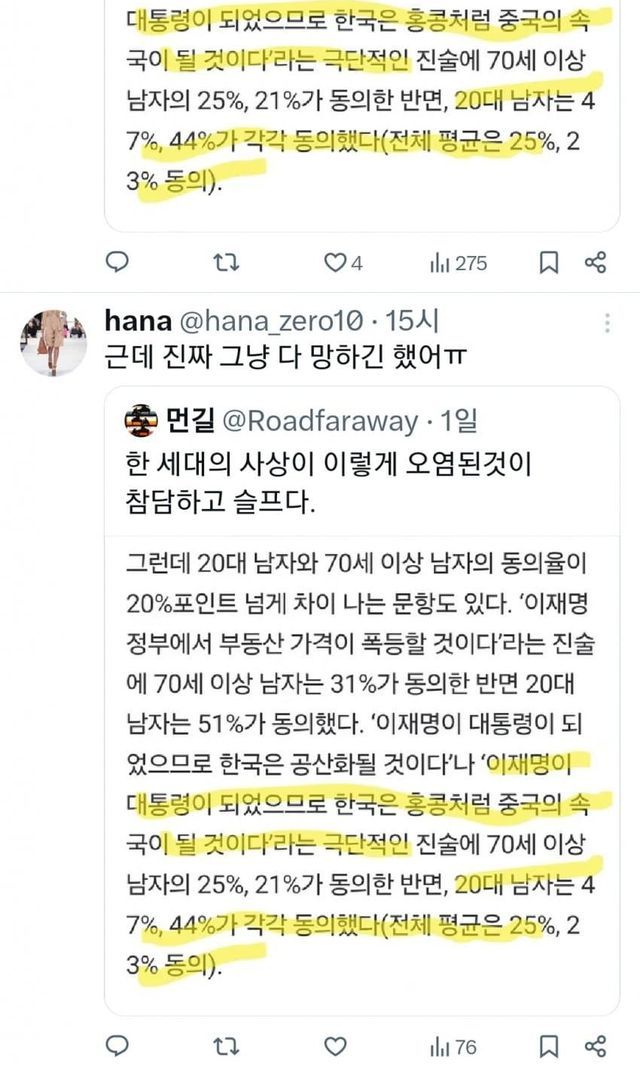Open the highlighted article excerpt image
640x1069 pixels.
361,767
